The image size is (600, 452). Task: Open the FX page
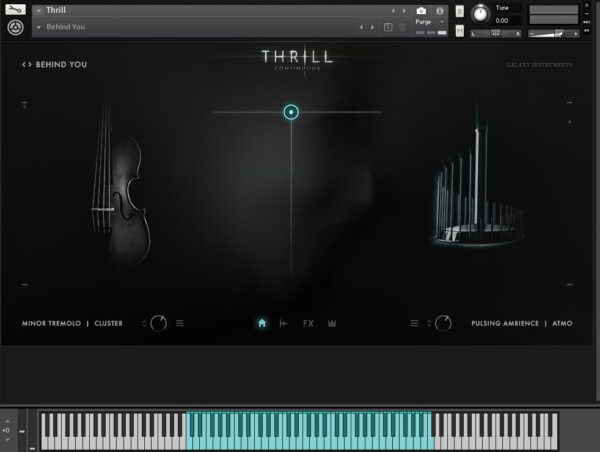pos(308,324)
